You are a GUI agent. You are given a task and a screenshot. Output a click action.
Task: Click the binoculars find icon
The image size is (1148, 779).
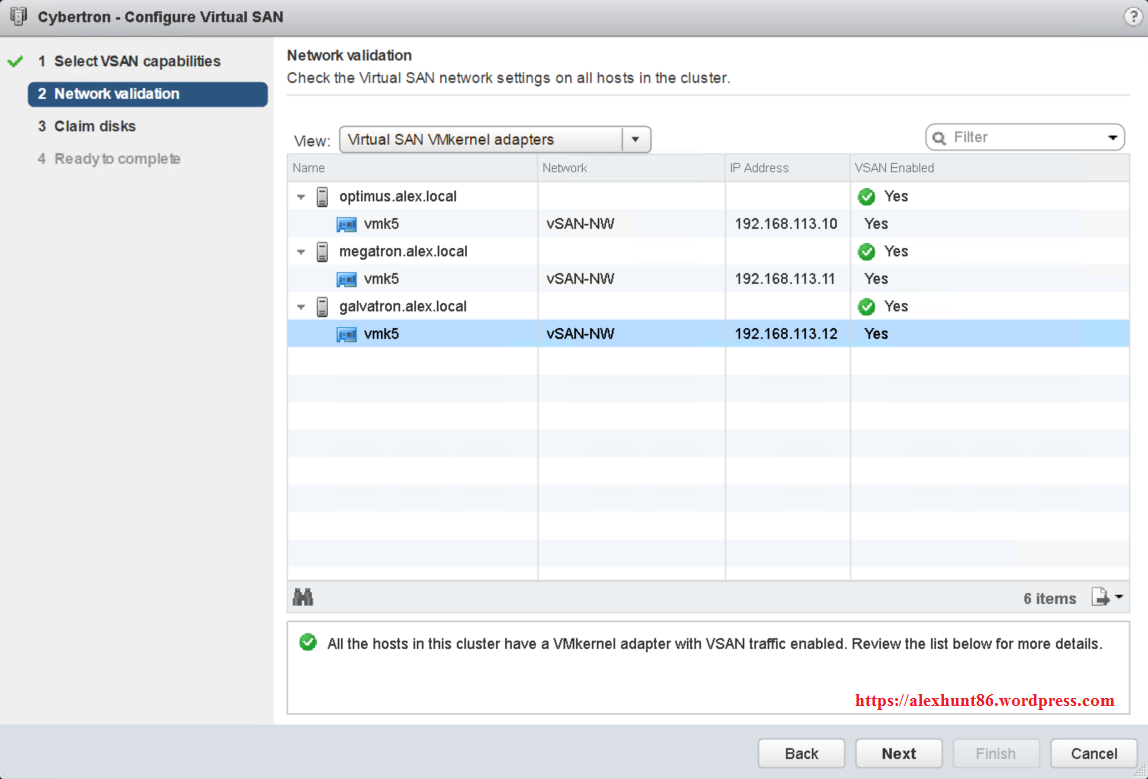(303, 597)
